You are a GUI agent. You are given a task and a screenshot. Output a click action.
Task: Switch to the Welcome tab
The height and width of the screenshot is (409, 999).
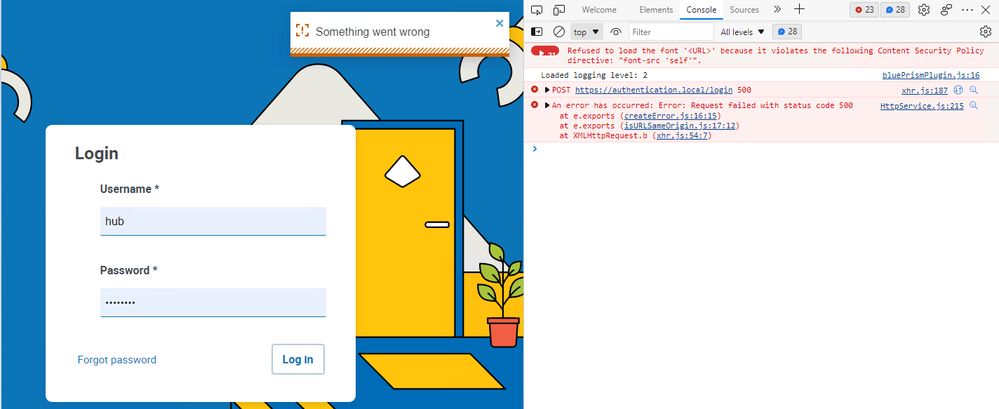[599, 10]
